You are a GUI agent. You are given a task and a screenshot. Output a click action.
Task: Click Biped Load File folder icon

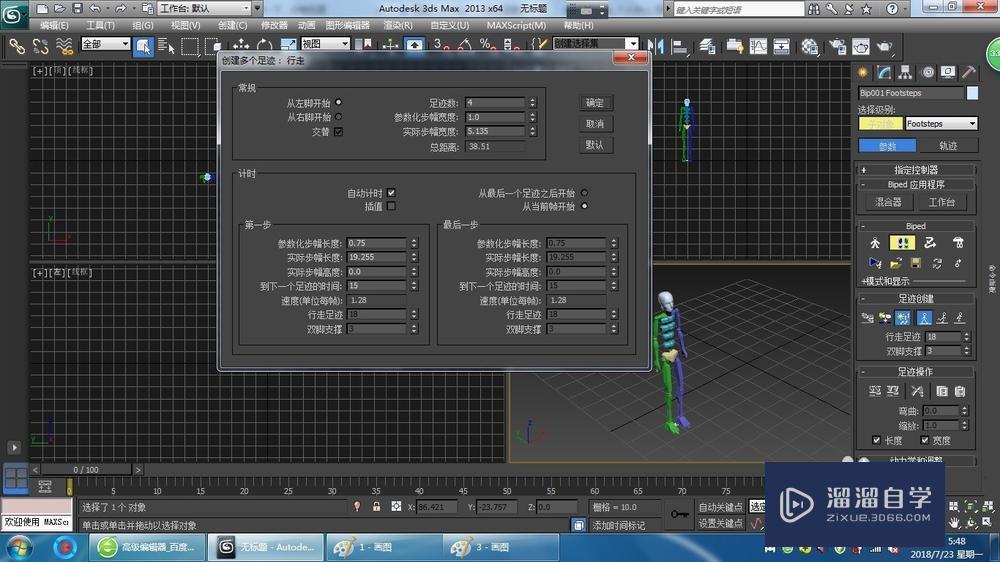pyautogui.click(x=895, y=263)
